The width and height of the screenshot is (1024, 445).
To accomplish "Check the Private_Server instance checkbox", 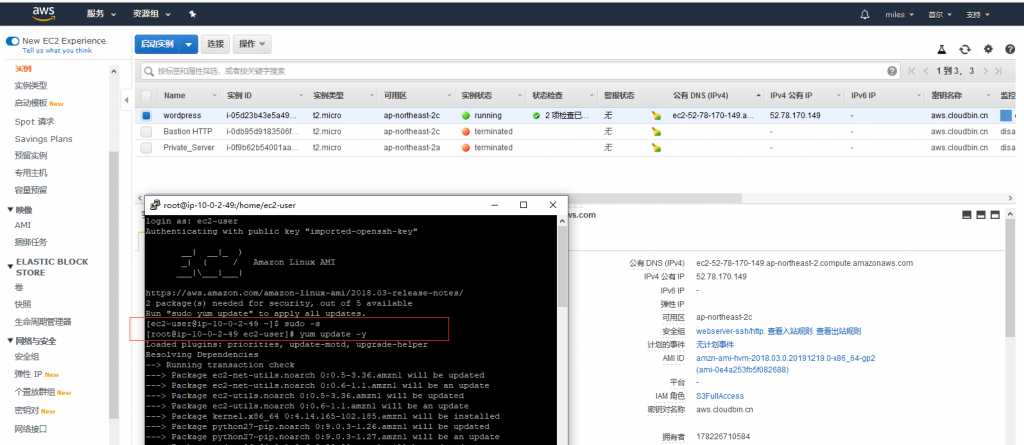I will (146, 148).
